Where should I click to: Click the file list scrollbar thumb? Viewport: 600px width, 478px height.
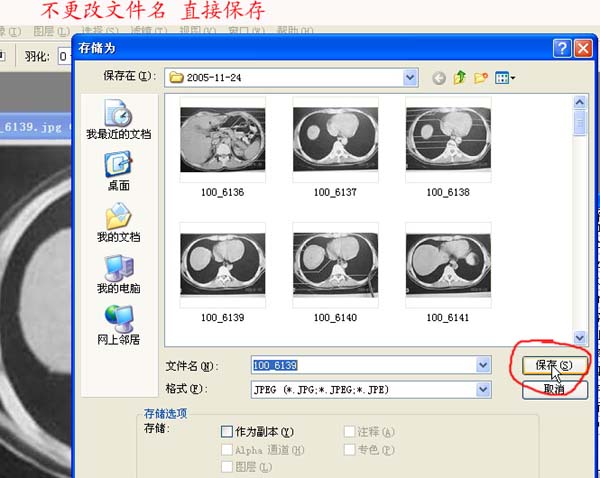[x=580, y=123]
